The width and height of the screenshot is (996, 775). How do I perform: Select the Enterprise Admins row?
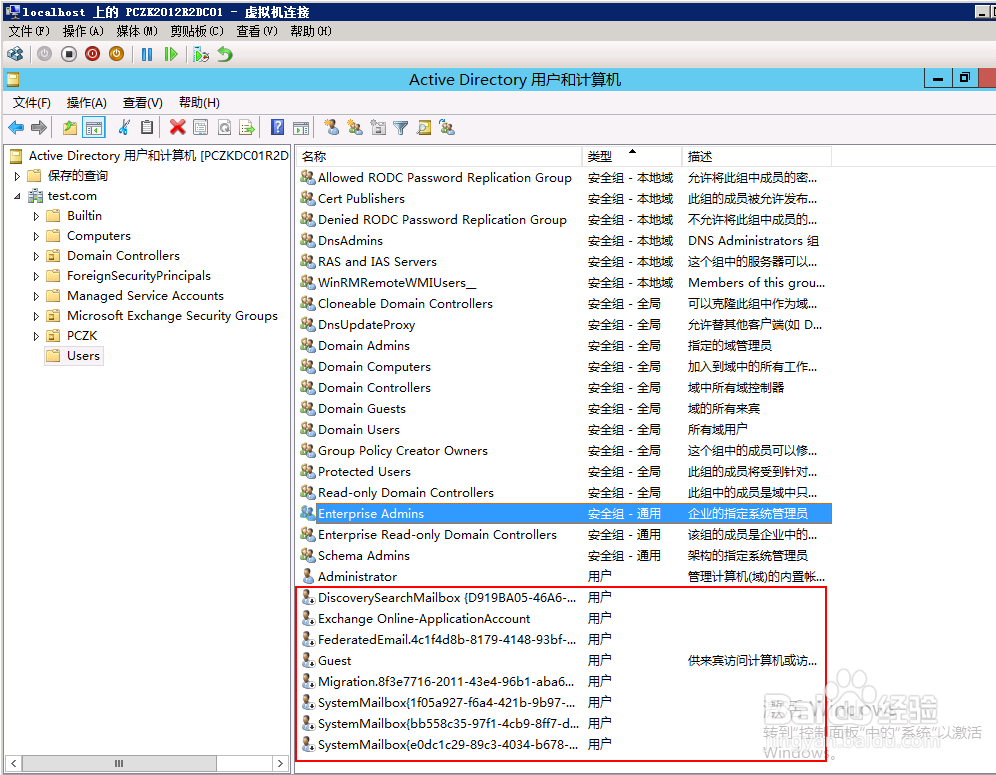tap(565, 513)
